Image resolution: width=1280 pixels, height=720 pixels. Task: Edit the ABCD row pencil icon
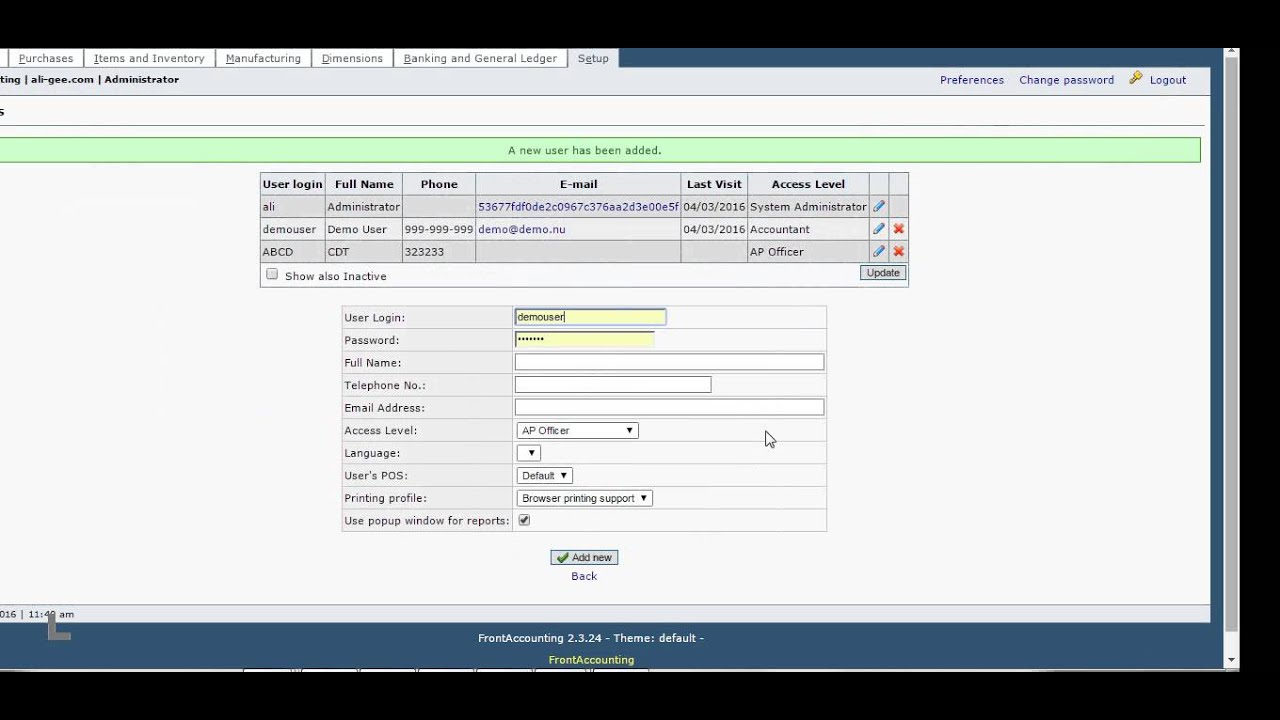(879, 252)
